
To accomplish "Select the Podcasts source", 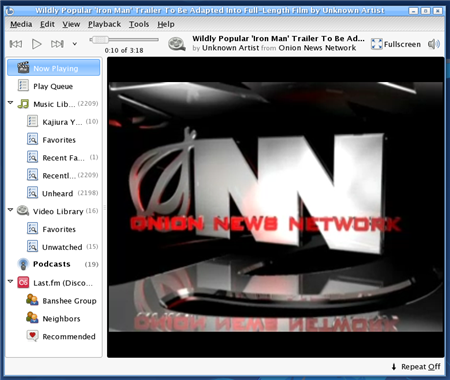I will 54,264.
